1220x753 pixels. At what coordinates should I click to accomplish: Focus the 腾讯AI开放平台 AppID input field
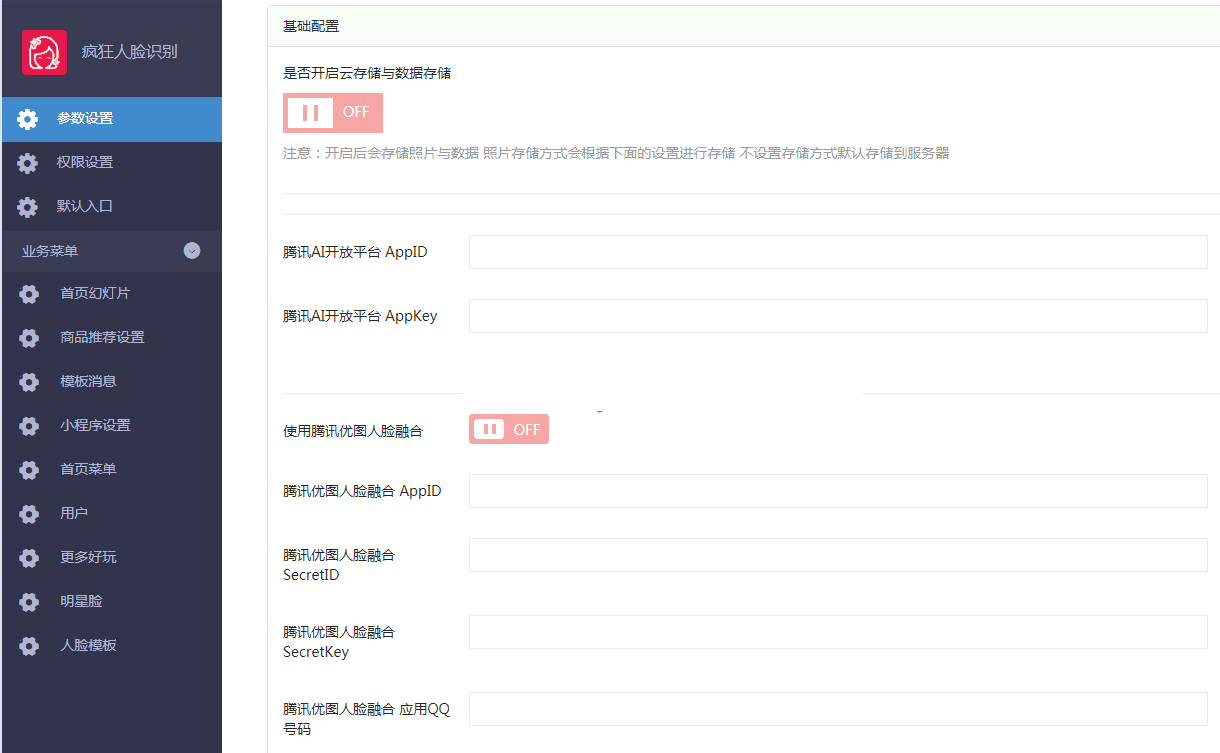[837, 252]
